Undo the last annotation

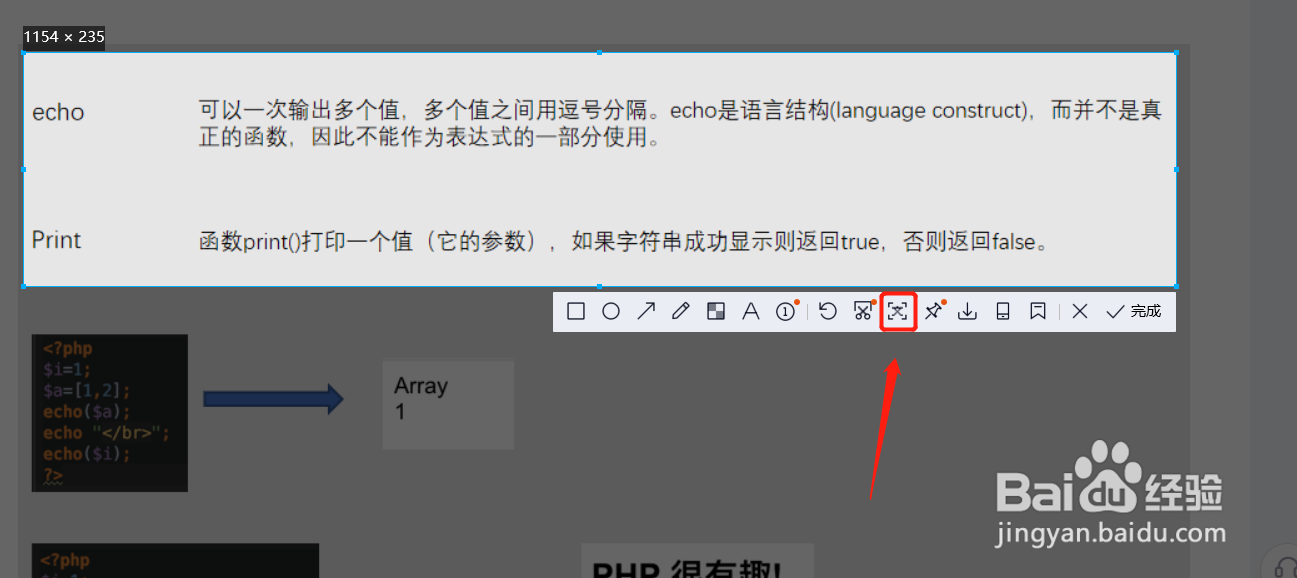pyautogui.click(x=828, y=311)
